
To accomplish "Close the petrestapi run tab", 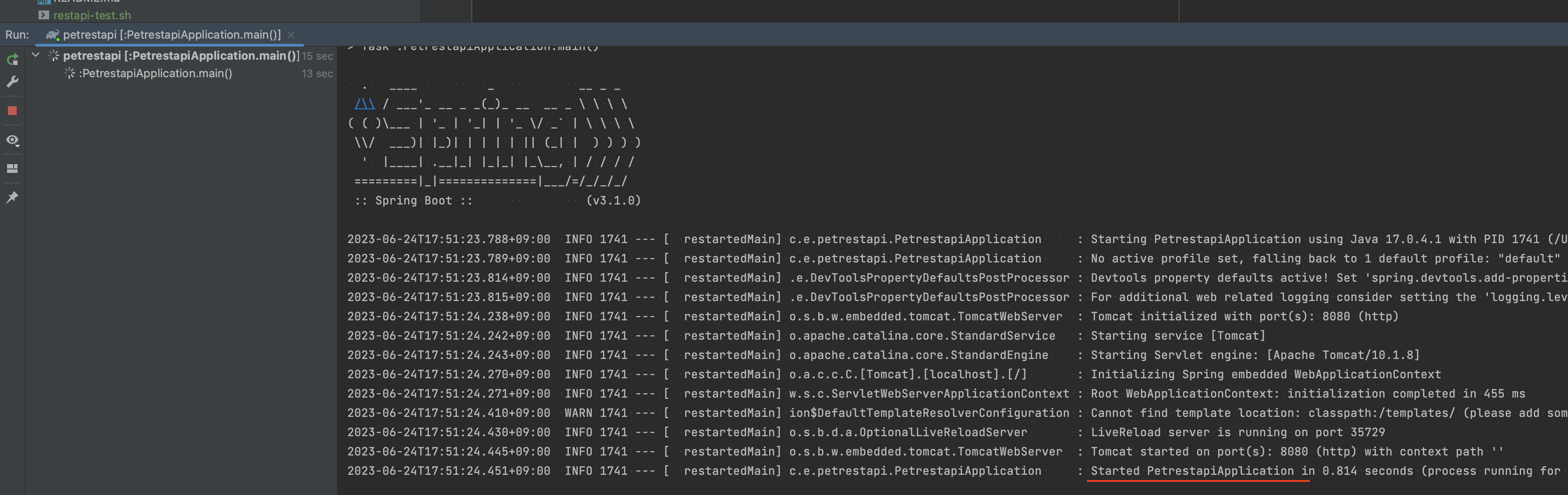I will [292, 35].
